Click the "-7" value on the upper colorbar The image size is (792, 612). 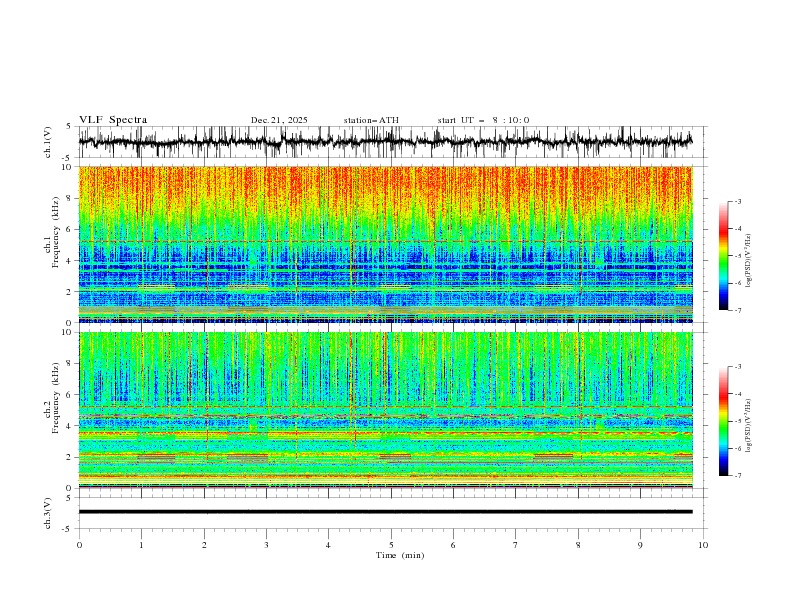tap(738, 310)
